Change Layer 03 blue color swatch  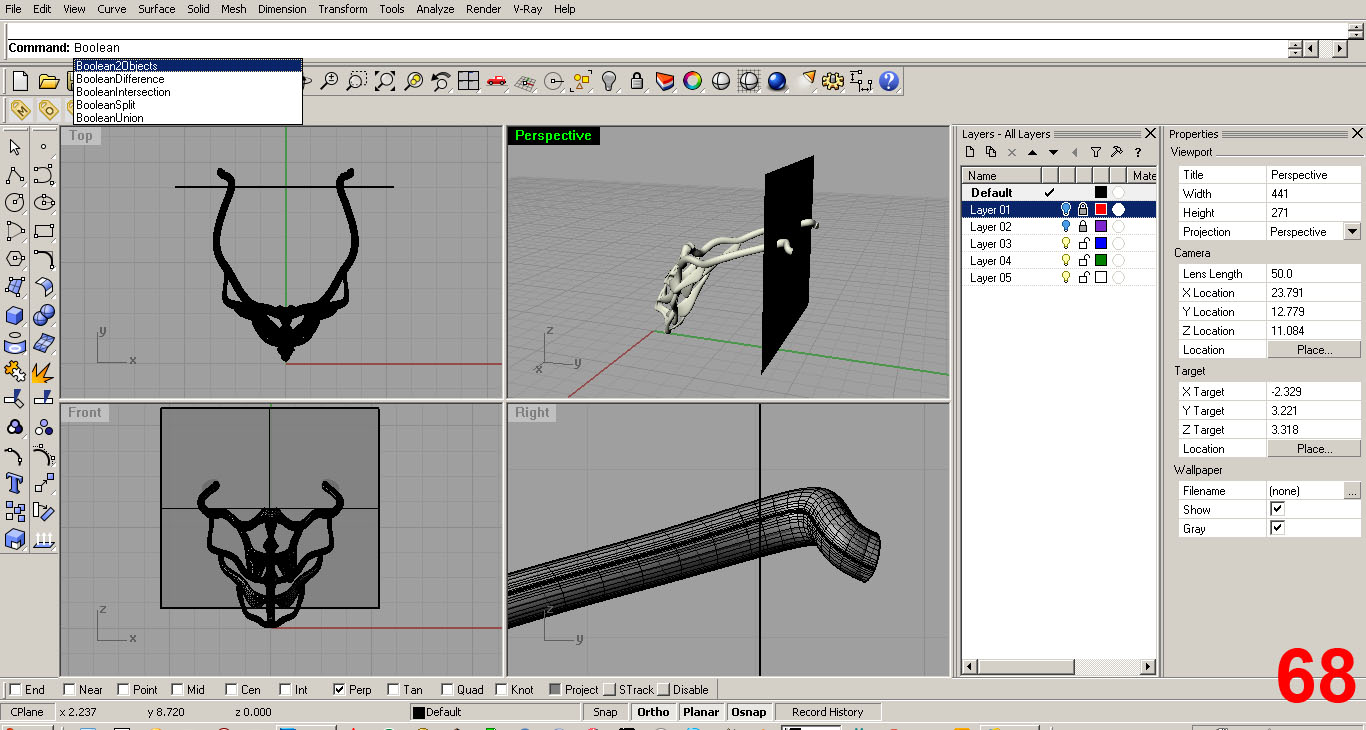point(1101,243)
